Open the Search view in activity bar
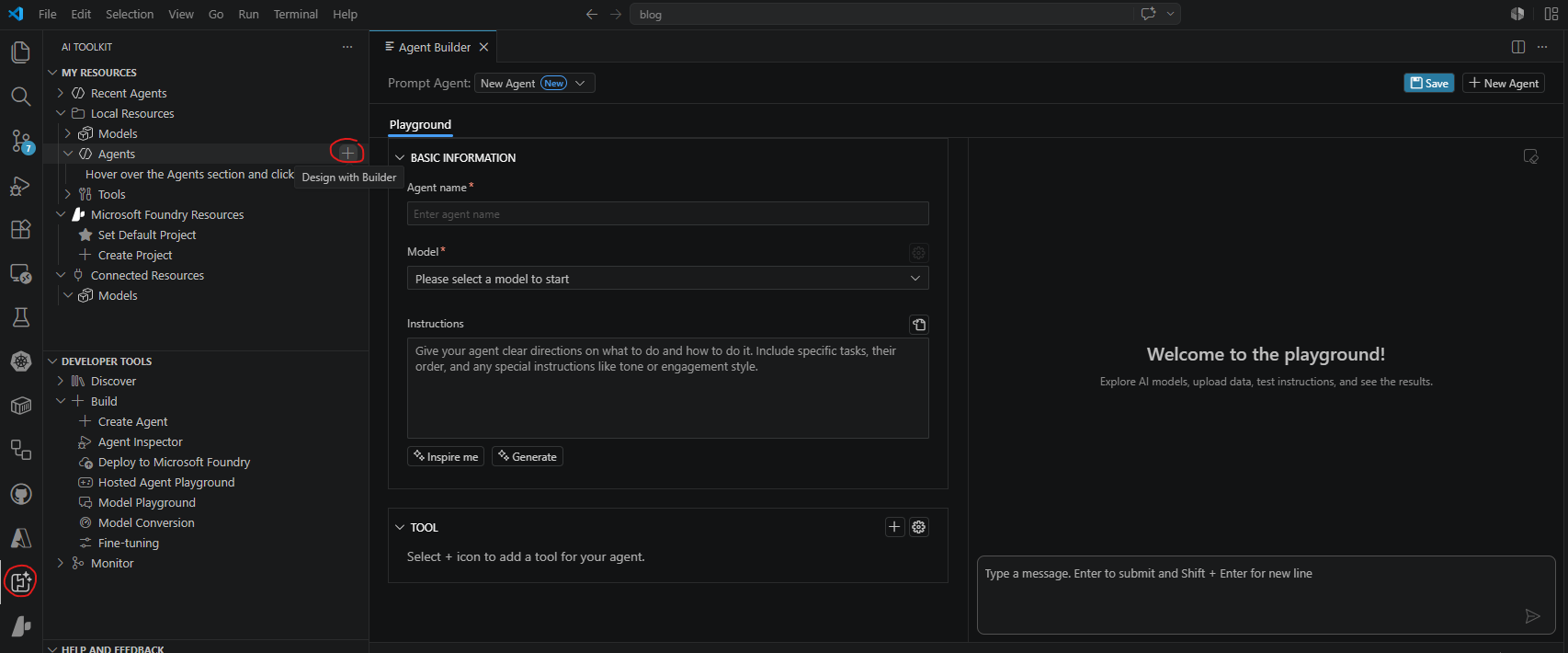1568x653 pixels. (x=20, y=97)
